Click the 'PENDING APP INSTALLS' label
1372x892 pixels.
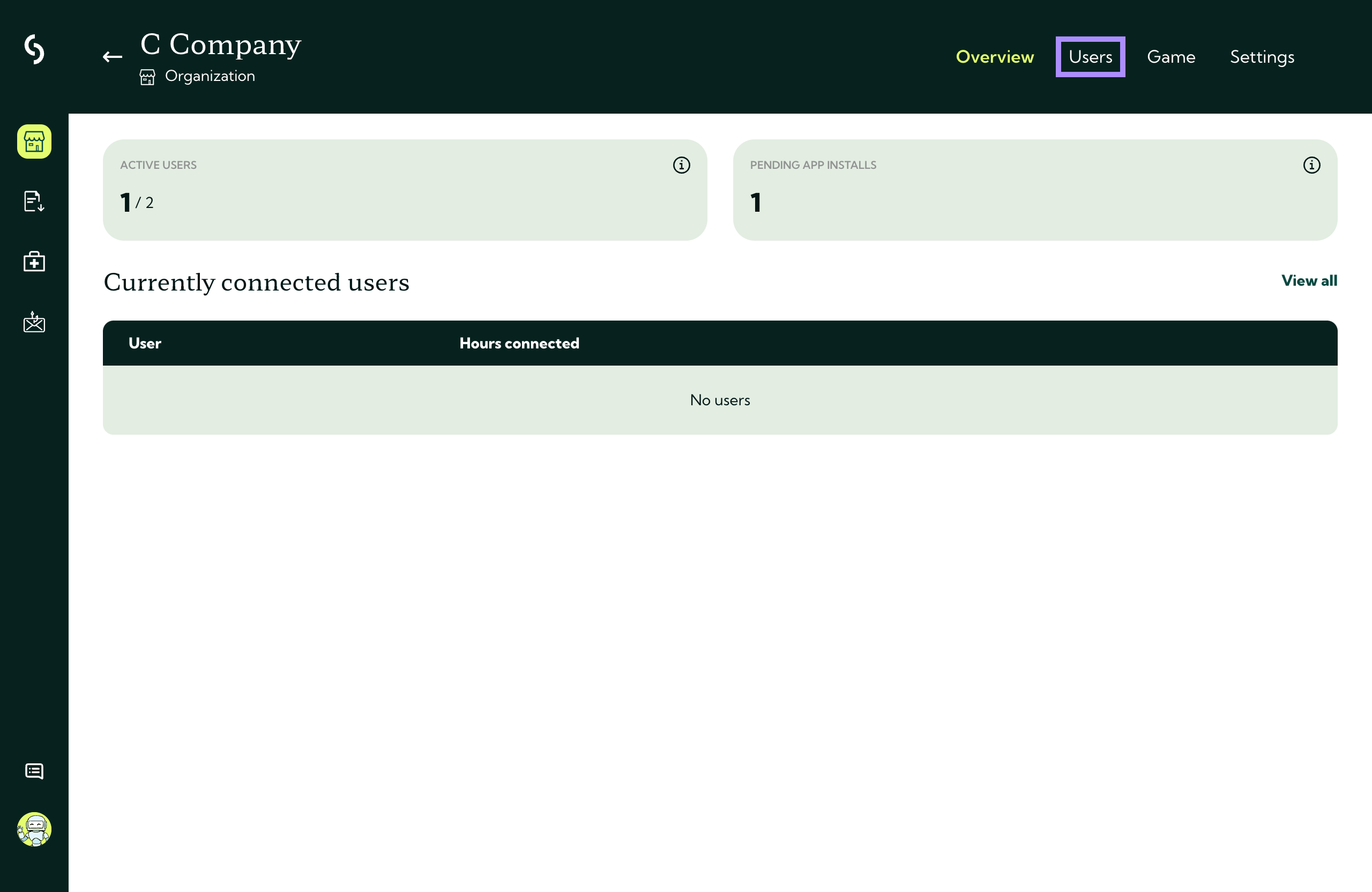[813, 165]
